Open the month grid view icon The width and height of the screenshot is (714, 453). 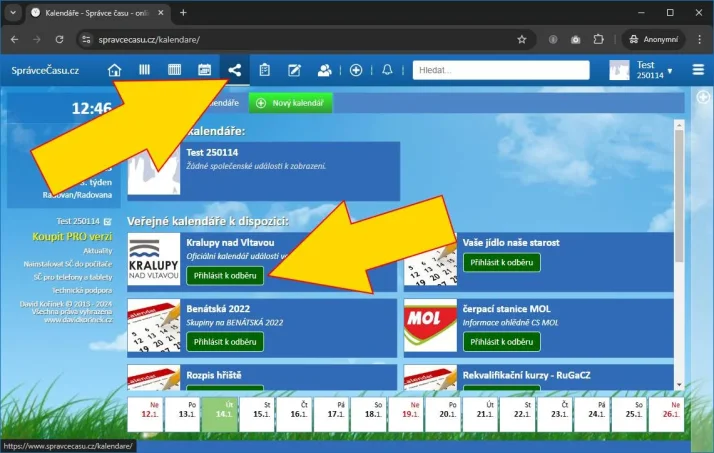coord(174,70)
